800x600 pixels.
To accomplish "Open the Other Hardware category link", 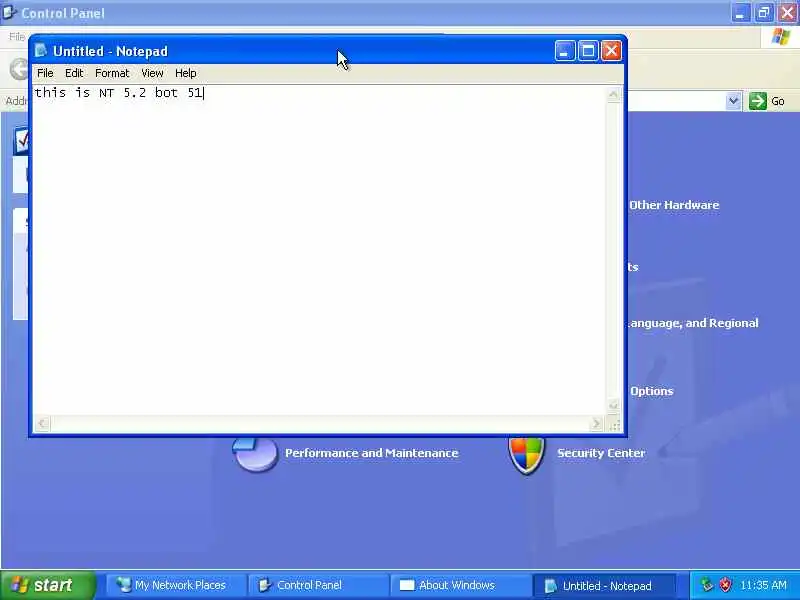I will click(x=674, y=205).
